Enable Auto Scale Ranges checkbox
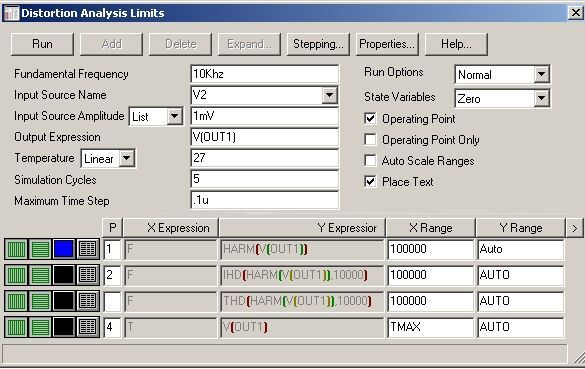Viewport: 585px width, 369px height. [x=370, y=160]
